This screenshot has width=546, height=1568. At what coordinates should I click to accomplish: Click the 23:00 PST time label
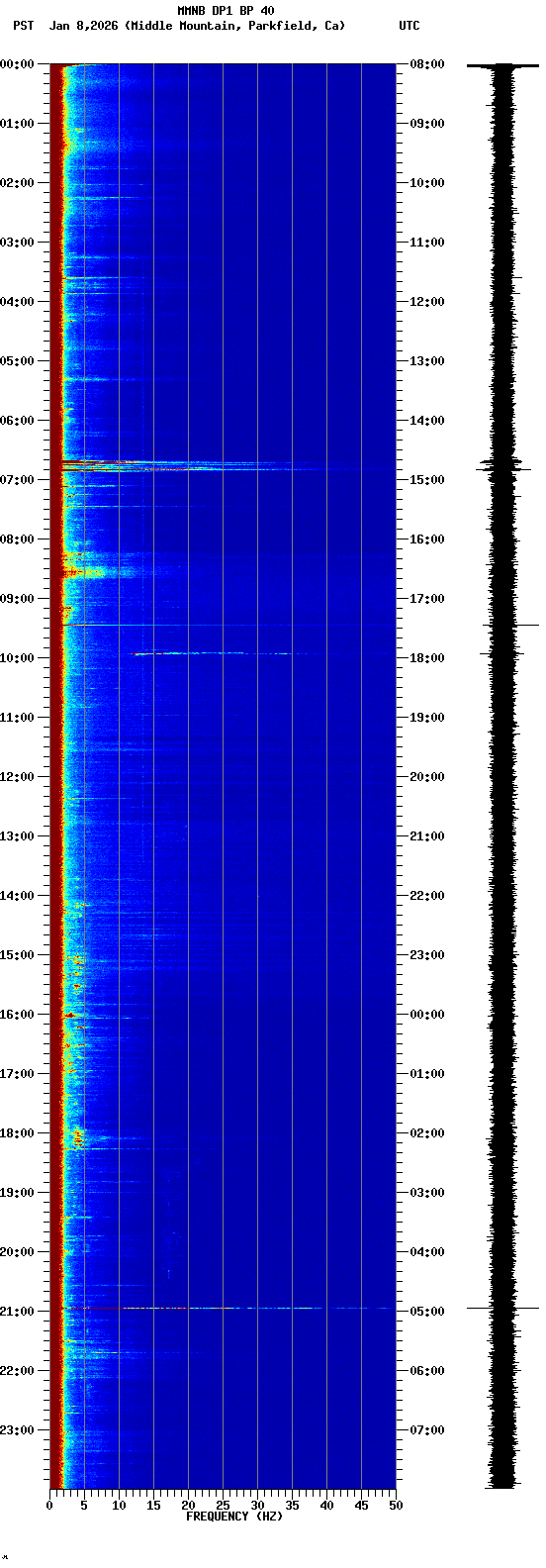point(17,1430)
